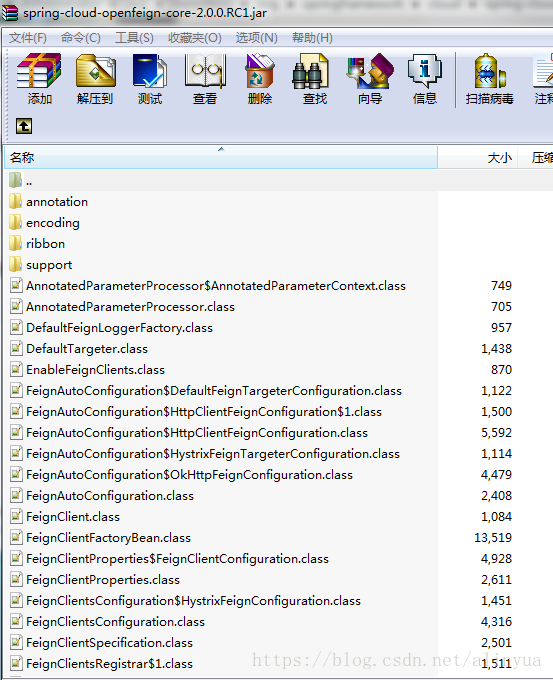Select FeignClientProperties.class file

coord(103,580)
